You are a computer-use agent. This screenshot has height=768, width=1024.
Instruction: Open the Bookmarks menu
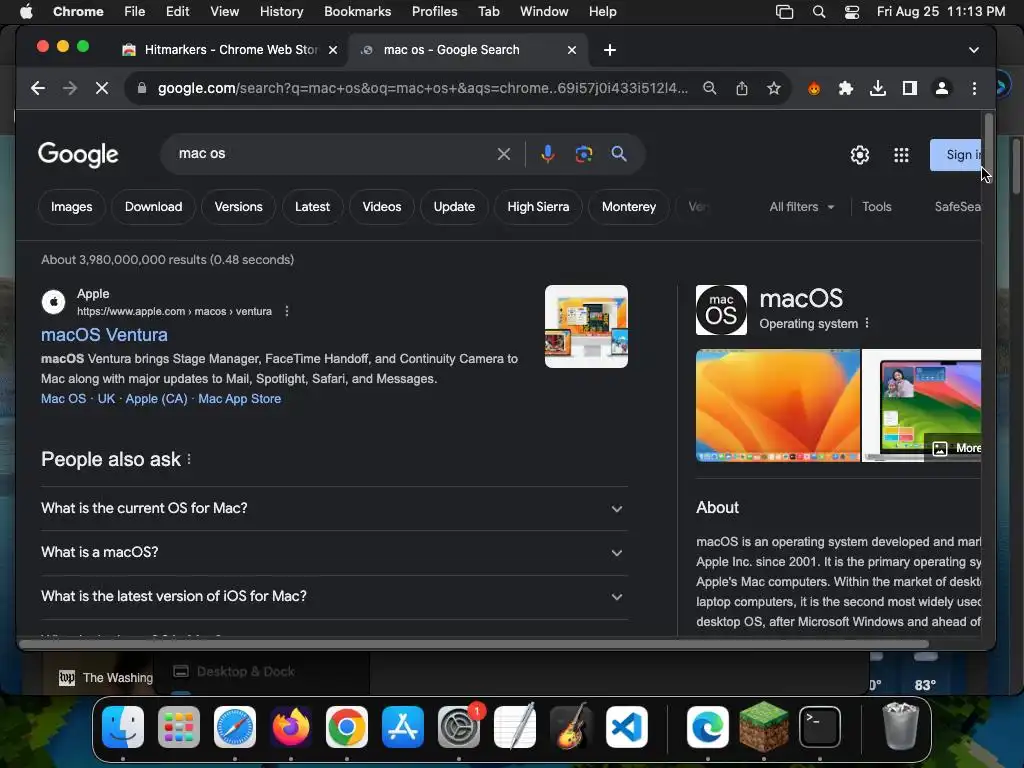point(357,12)
